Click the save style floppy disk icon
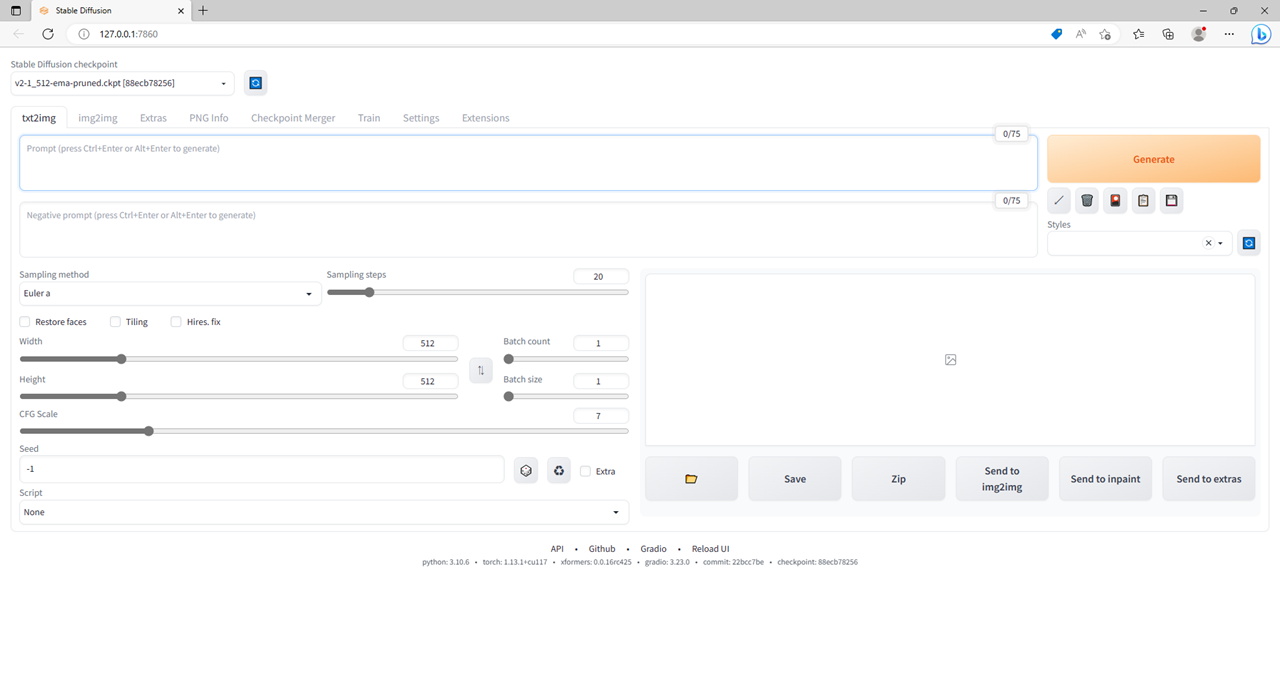The height and width of the screenshot is (694, 1280). pos(1171,201)
